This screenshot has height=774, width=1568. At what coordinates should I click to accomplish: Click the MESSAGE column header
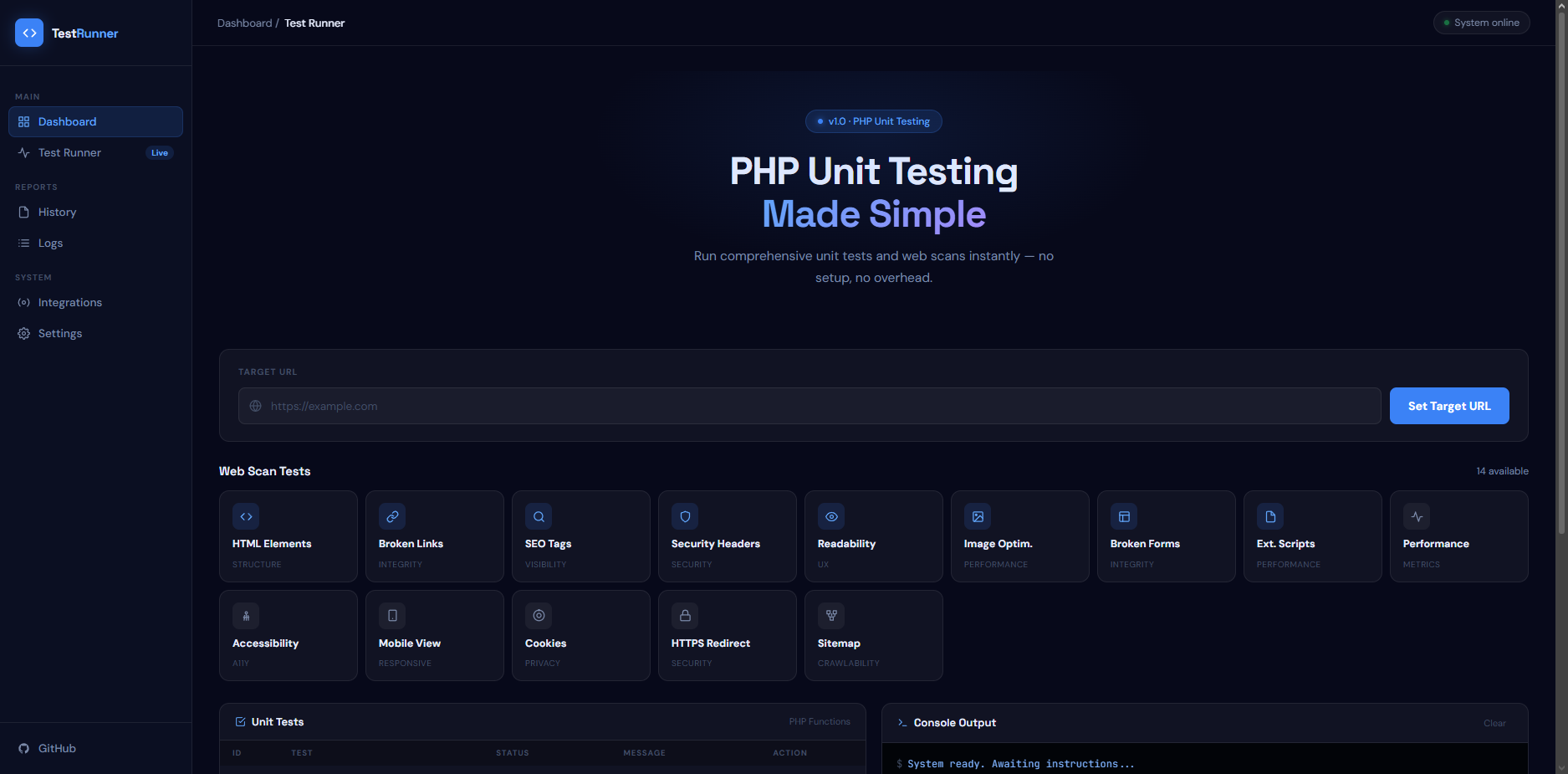click(645, 753)
